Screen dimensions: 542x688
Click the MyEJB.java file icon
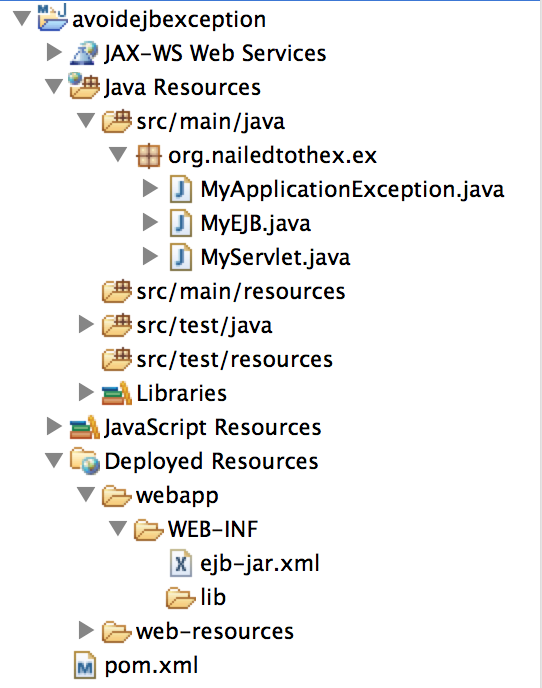click(x=181, y=223)
